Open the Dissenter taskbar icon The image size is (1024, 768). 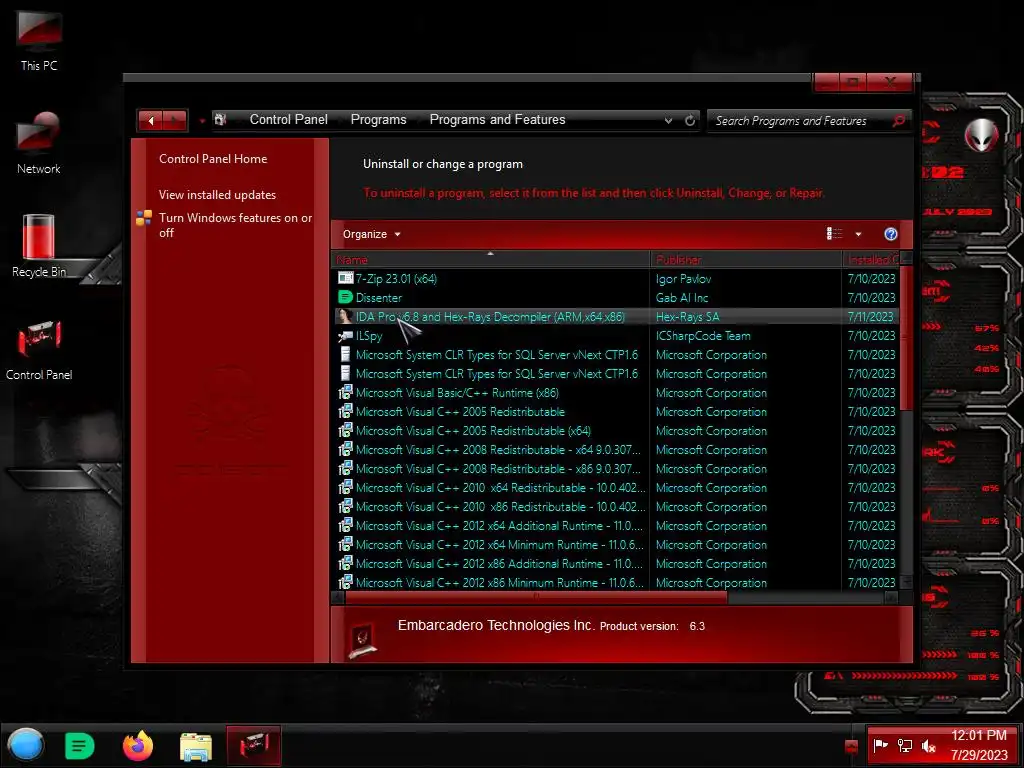[80, 746]
